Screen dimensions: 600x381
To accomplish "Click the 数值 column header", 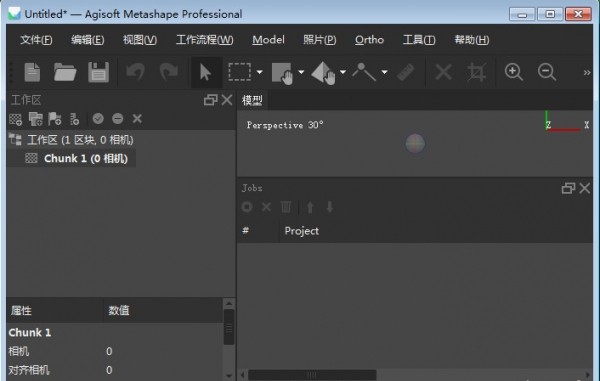I will pos(163,310).
